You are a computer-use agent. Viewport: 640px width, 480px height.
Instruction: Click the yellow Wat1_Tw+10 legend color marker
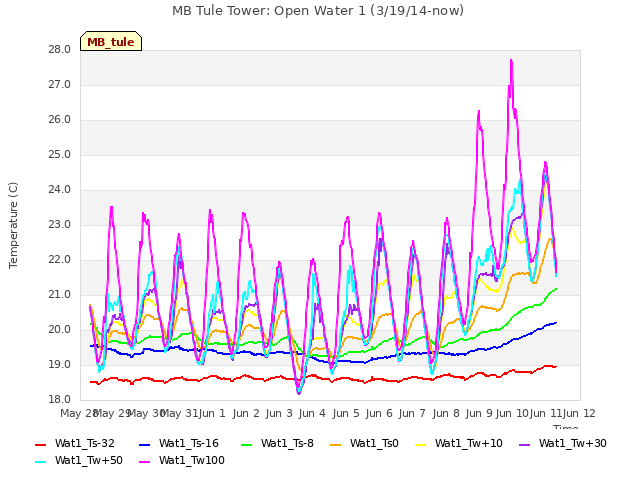coord(420,444)
